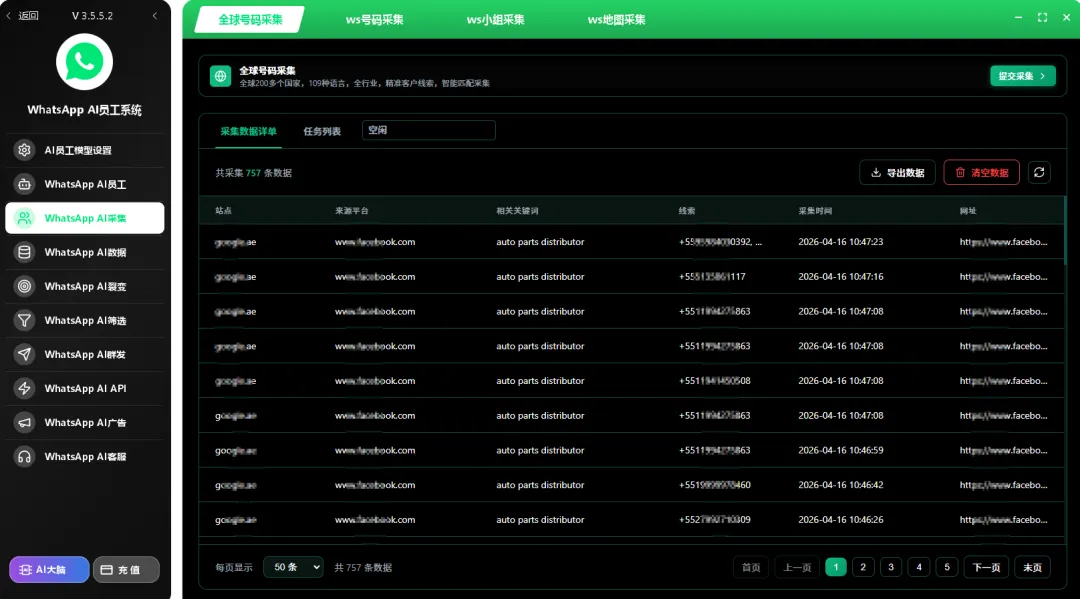The height and width of the screenshot is (599, 1080).
Task: Click the 线索 column header
Action: [x=687, y=211]
